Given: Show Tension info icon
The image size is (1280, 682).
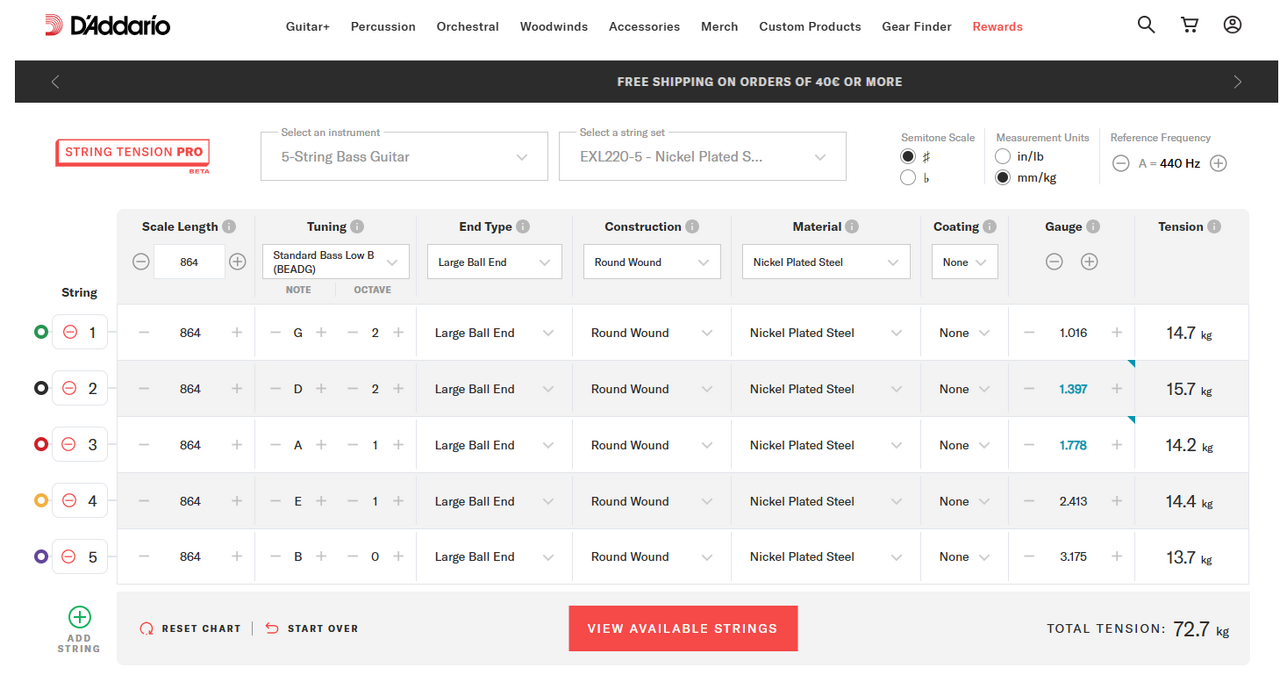Looking at the screenshot, I should (x=1214, y=227).
